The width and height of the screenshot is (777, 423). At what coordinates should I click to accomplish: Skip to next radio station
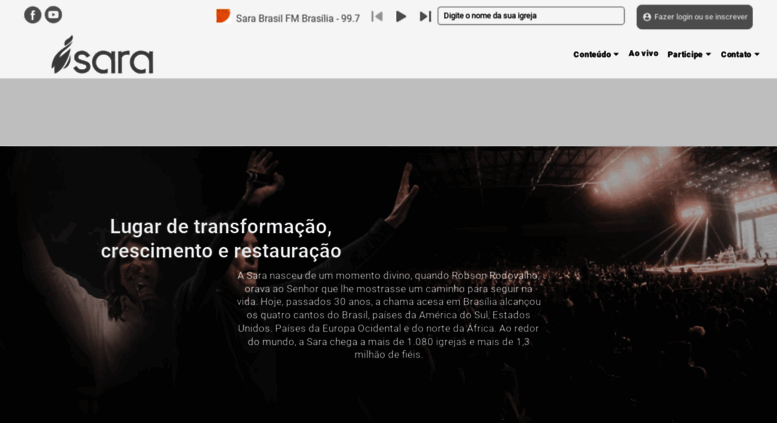pos(425,17)
